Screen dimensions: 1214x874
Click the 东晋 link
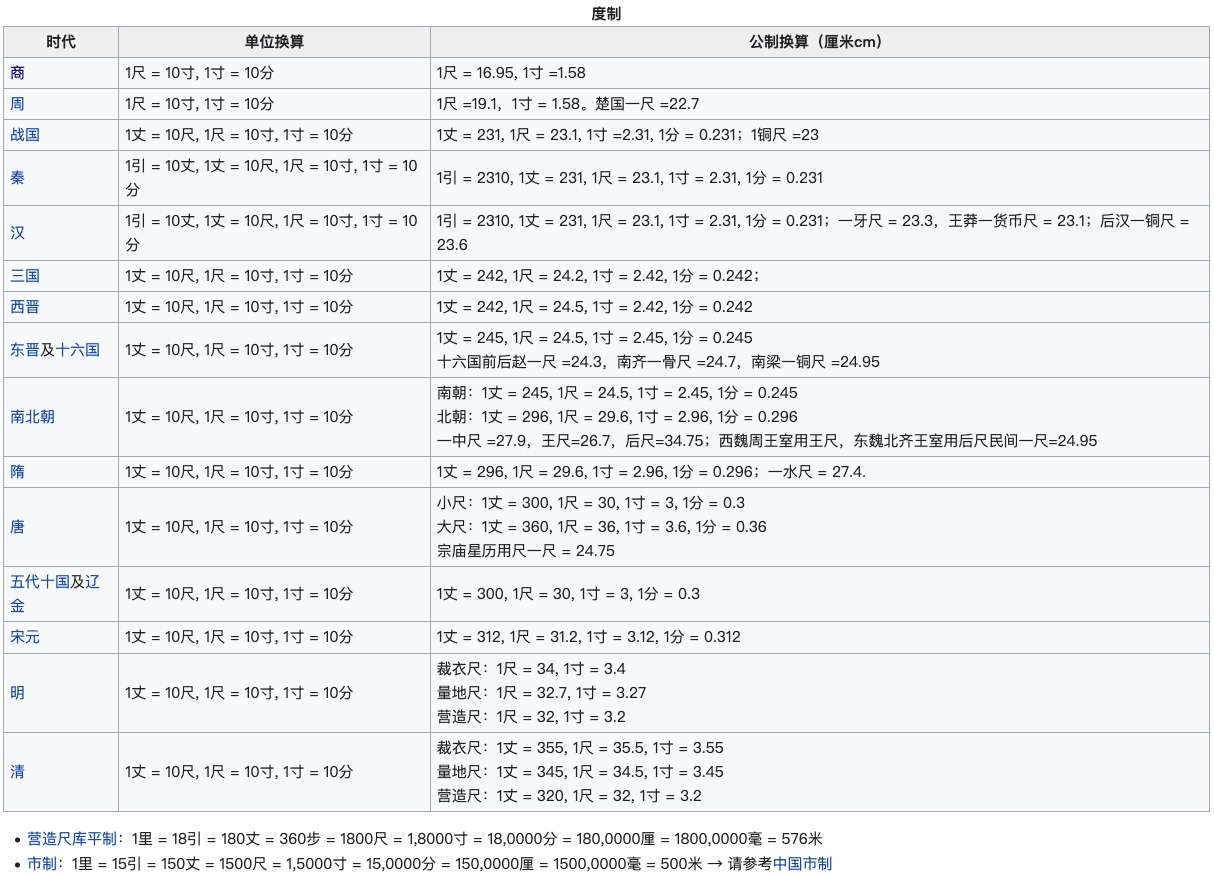[25, 350]
